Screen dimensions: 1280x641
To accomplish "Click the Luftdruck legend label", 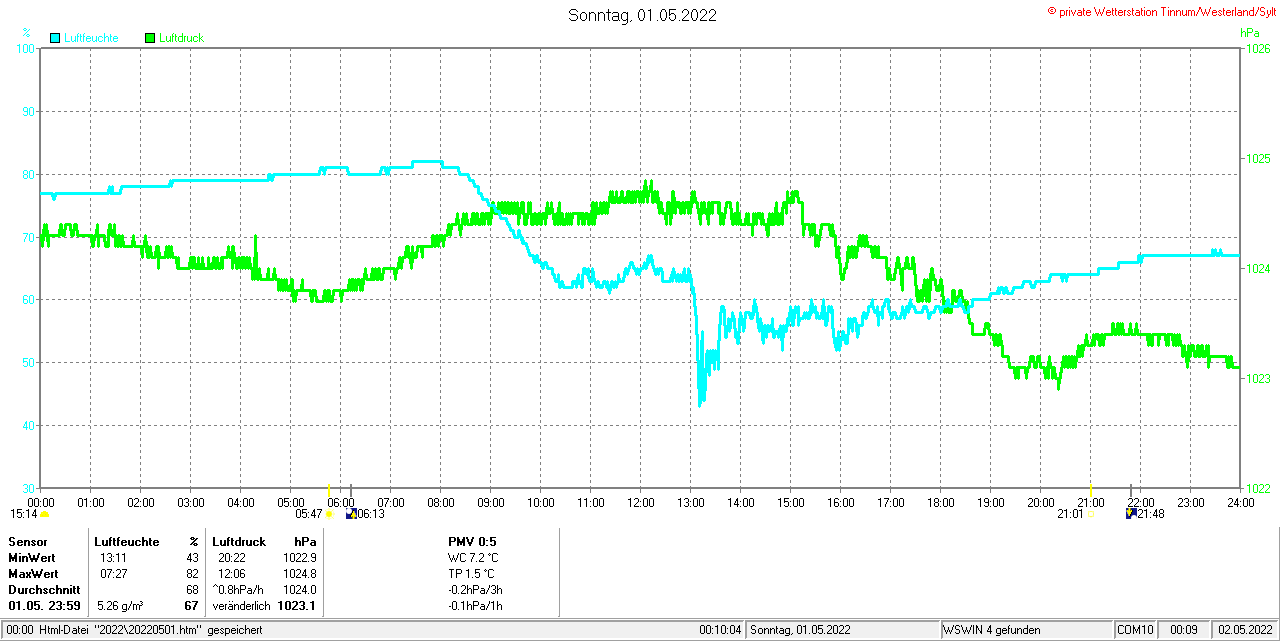I will pos(182,38).
